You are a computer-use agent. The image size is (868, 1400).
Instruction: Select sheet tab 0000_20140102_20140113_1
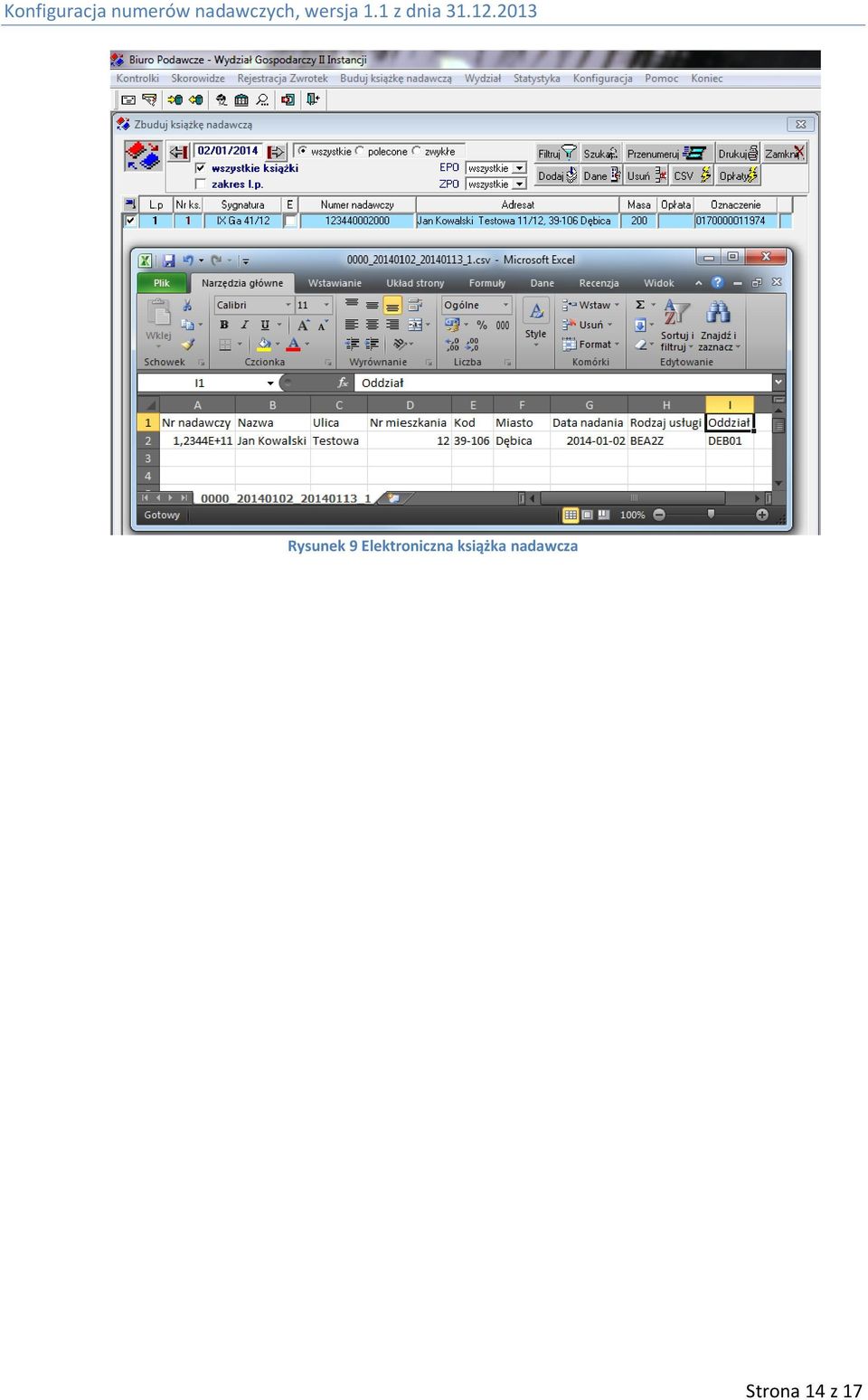(x=286, y=498)
